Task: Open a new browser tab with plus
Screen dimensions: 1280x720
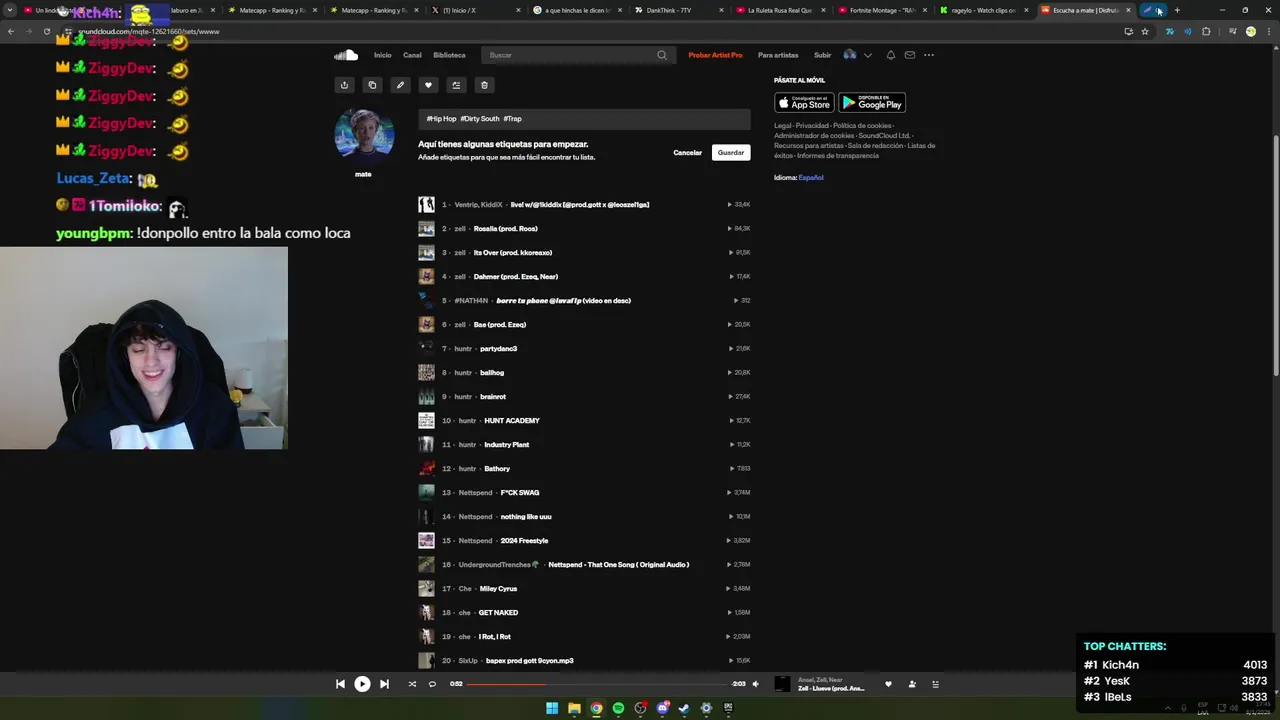Action: (1177, 10)
